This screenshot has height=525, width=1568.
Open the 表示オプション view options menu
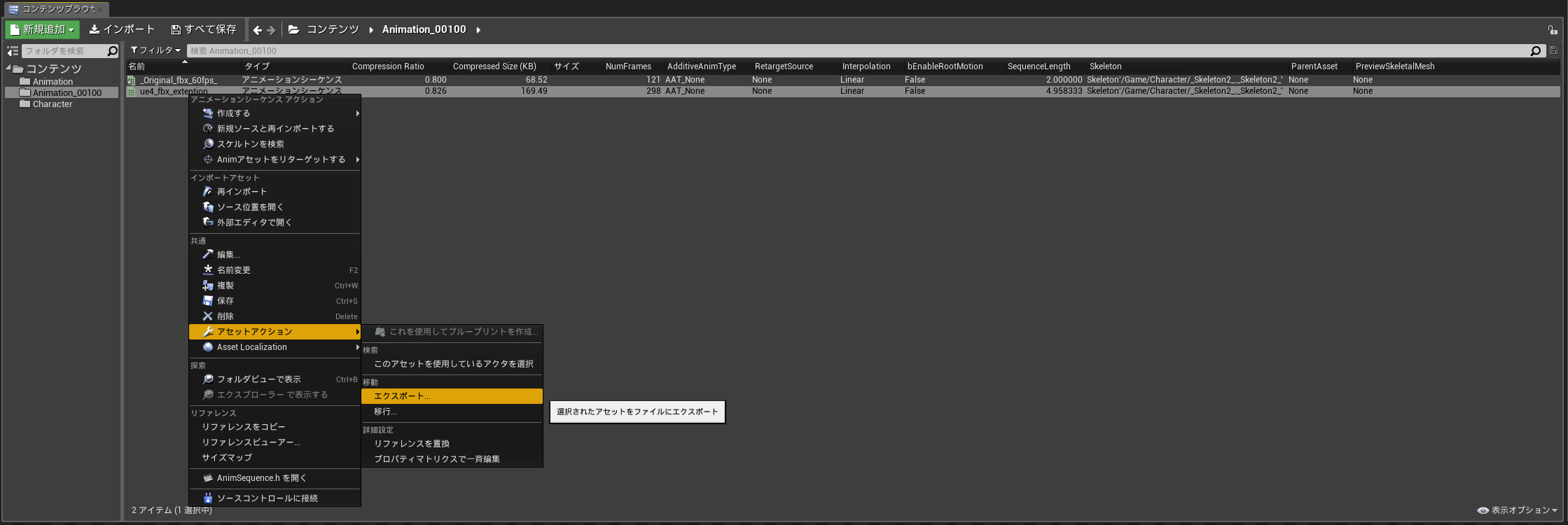coord(1518,510)
